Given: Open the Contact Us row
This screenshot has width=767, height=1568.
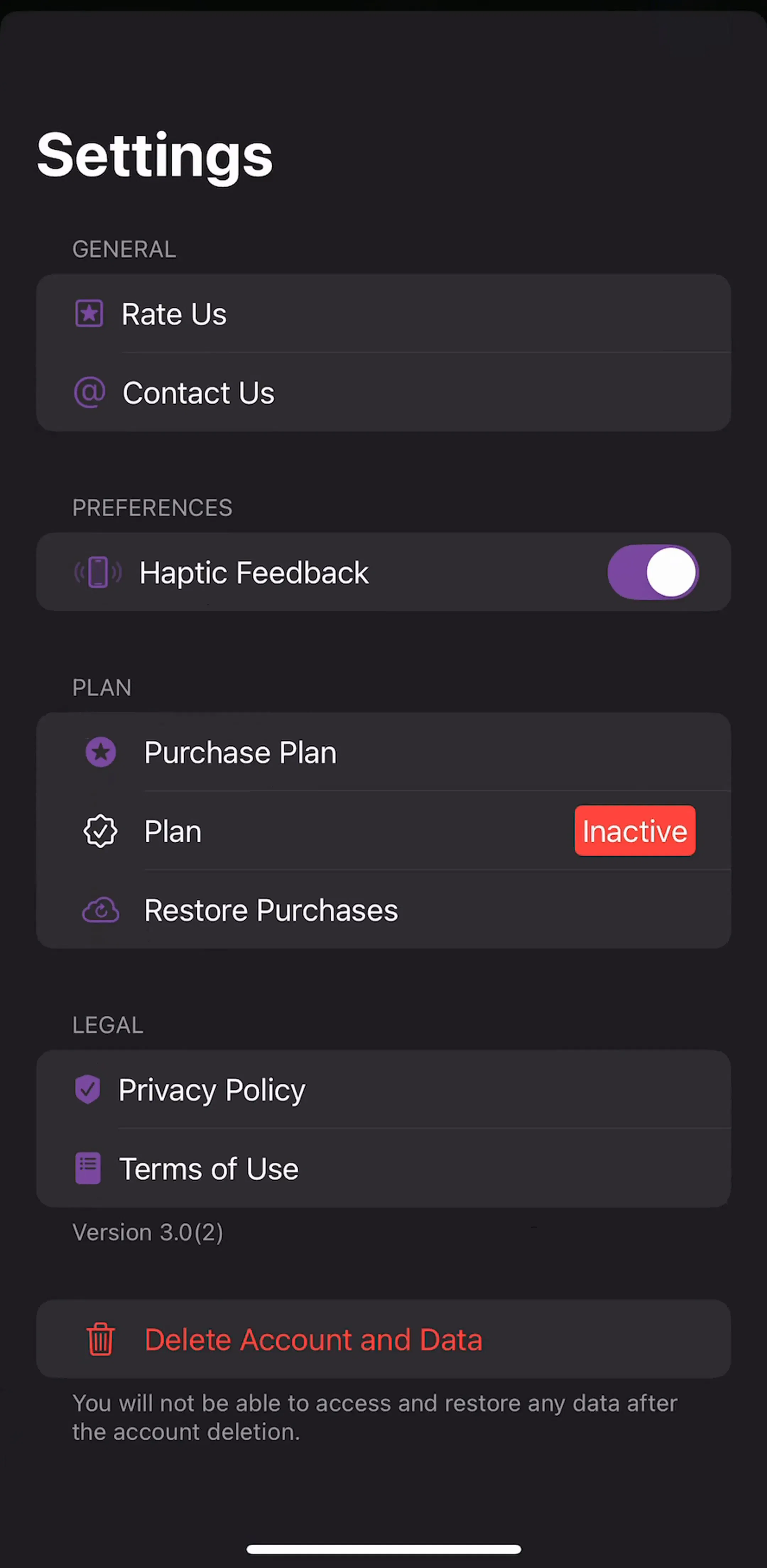Looking at the screenshot, I should click(383, 393).
